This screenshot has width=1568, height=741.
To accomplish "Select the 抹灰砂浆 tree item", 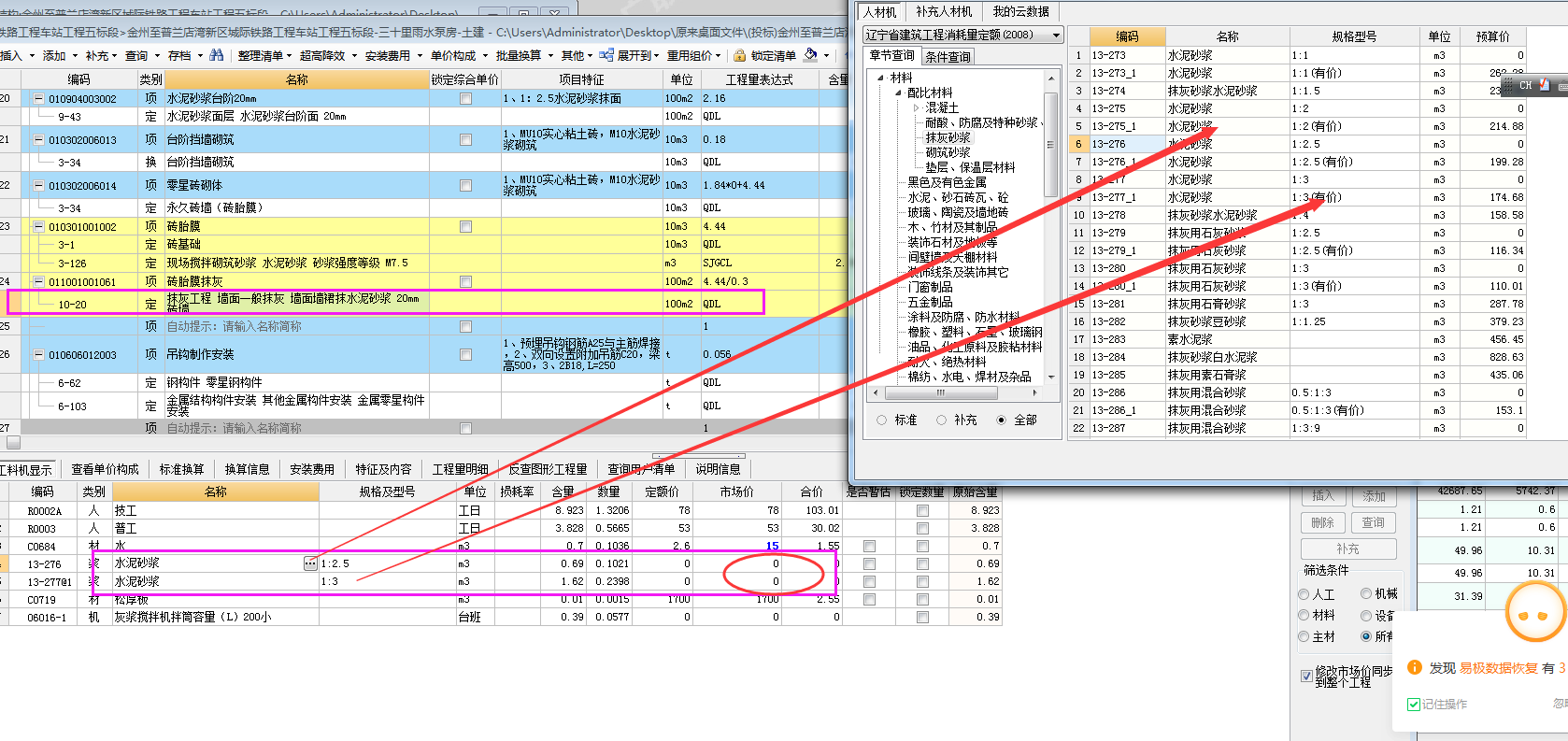I will point(948,137).
